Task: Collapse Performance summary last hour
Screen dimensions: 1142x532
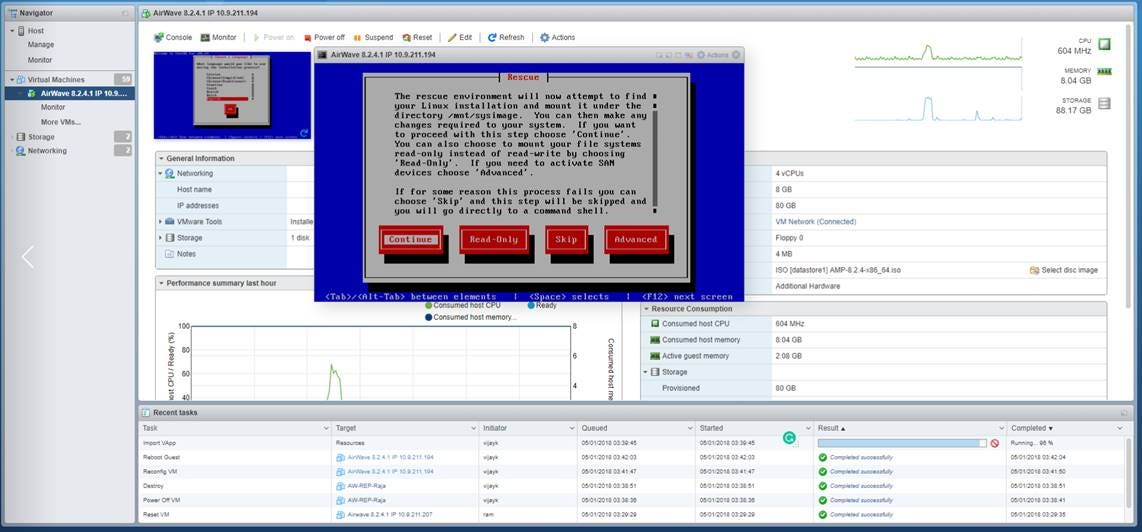Action: 161,283
